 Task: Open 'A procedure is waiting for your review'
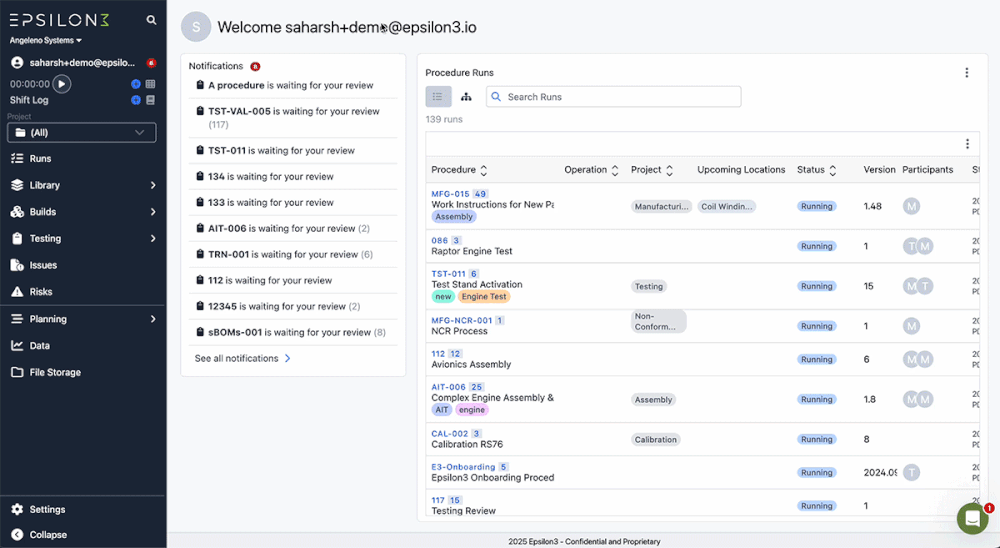293,85
